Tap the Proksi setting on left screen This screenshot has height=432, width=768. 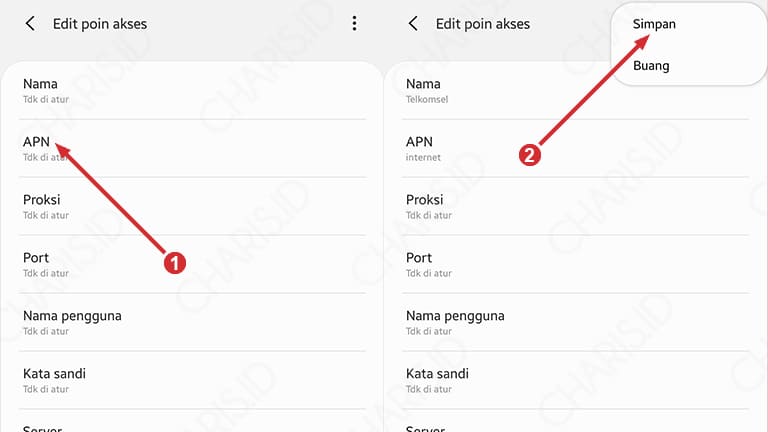[43, 205]
